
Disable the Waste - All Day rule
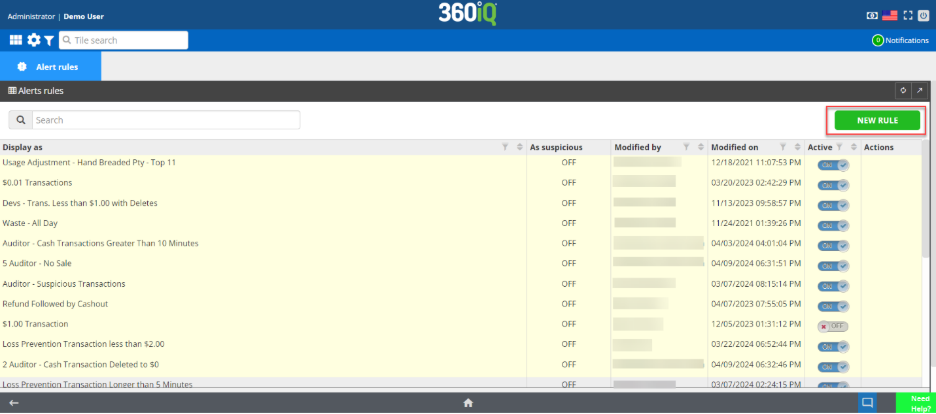click(x=833, y=223)
